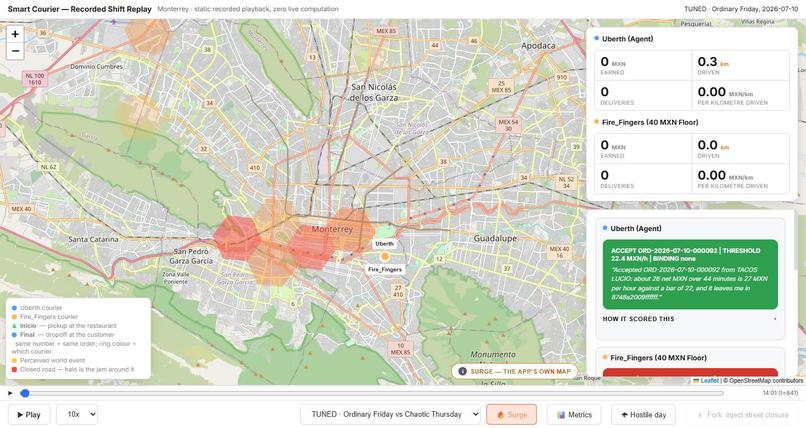Zoom out the map with minus button

(x=15, y=51)
